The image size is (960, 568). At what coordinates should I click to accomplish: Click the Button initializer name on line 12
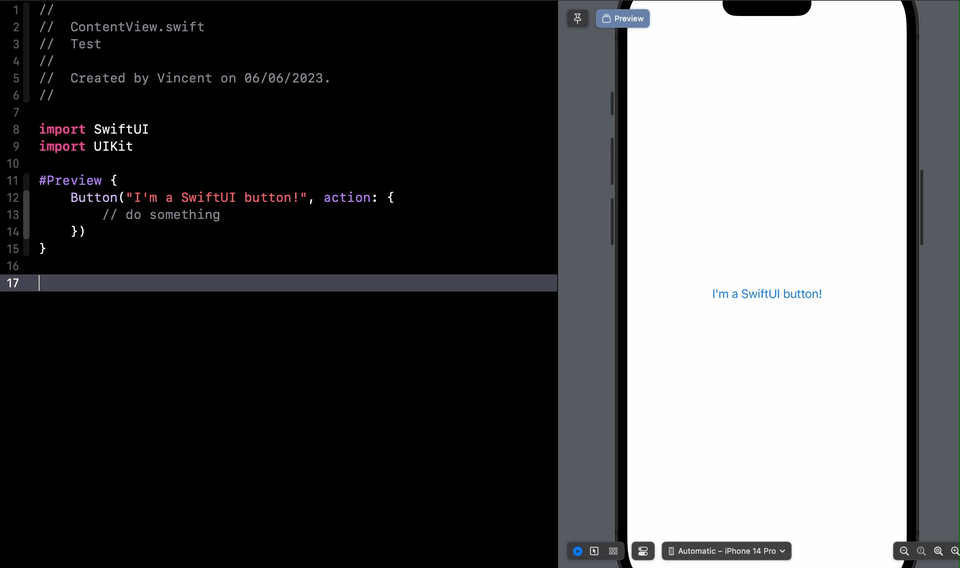coord(94,198)
